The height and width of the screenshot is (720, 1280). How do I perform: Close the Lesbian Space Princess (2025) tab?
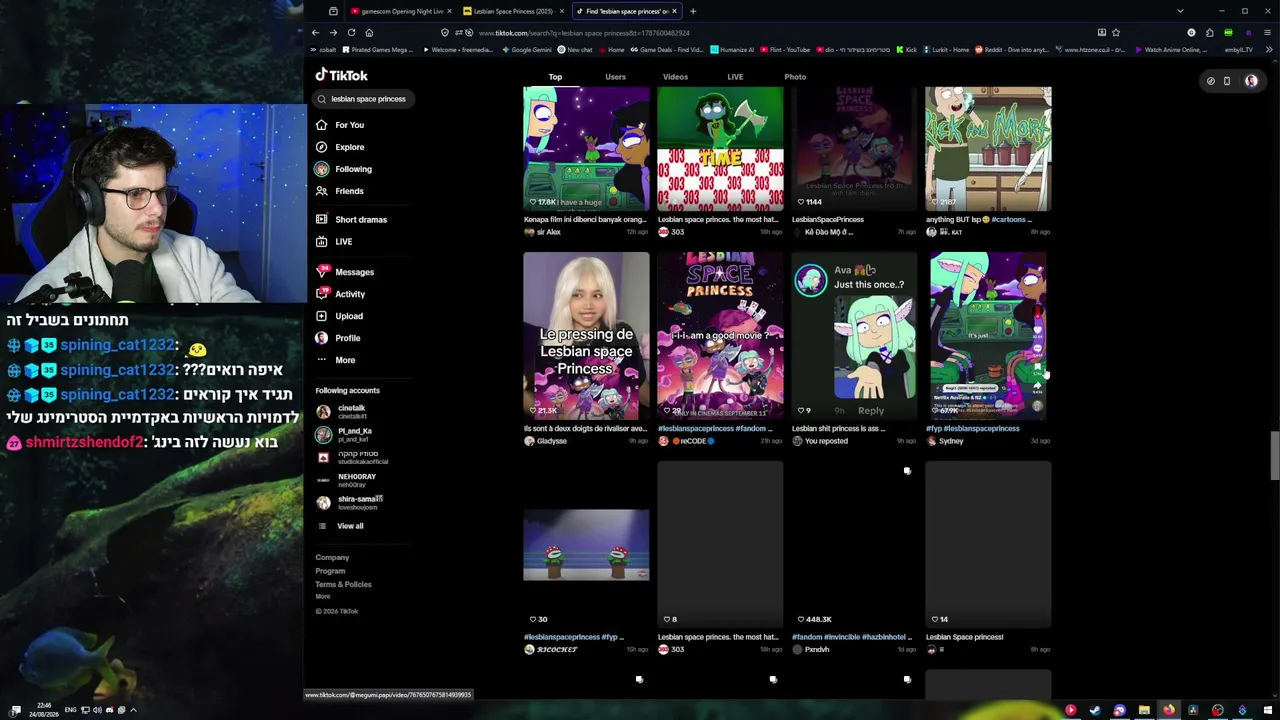[562, 11]
